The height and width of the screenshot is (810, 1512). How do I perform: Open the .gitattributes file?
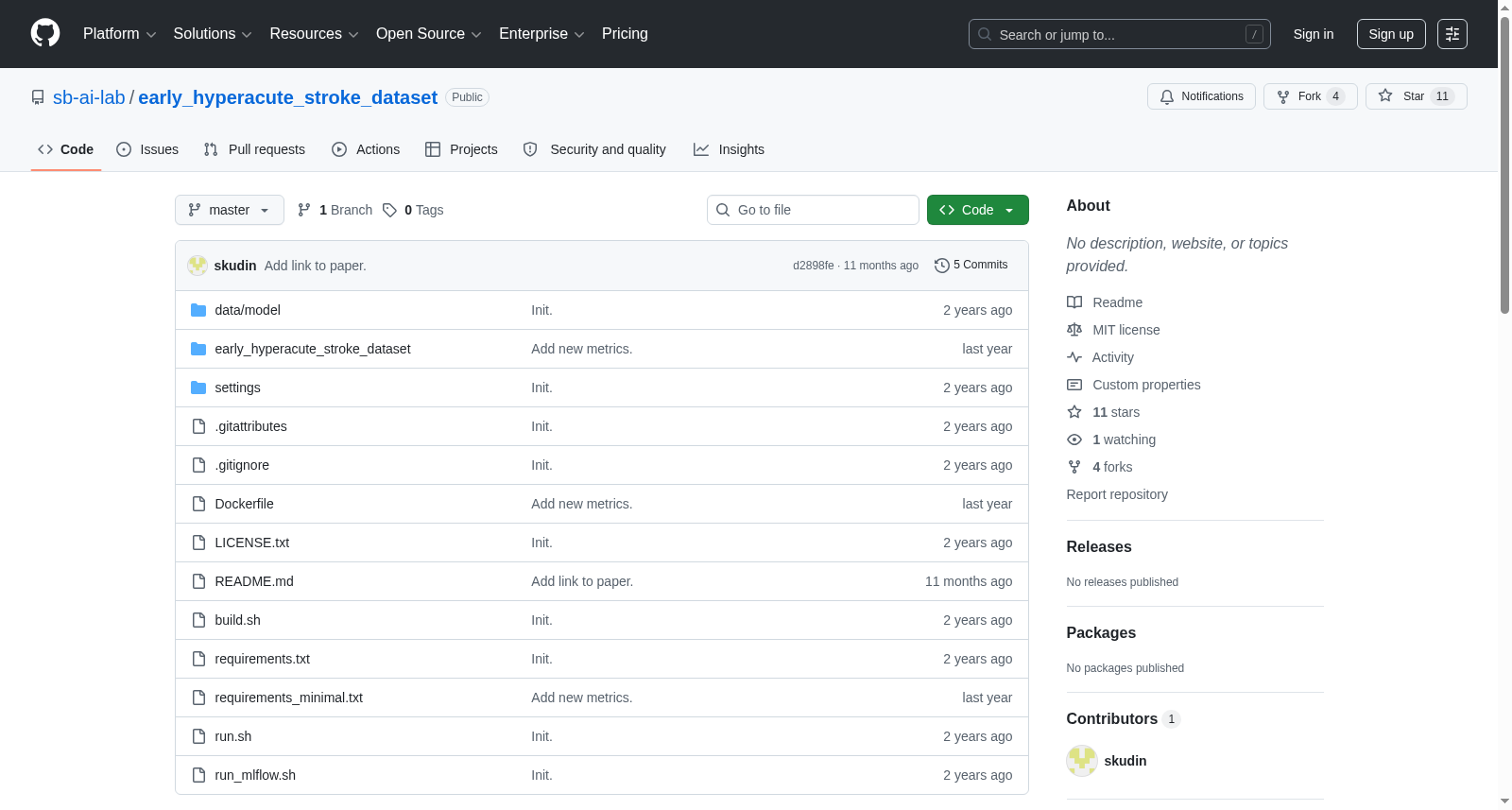250,426
